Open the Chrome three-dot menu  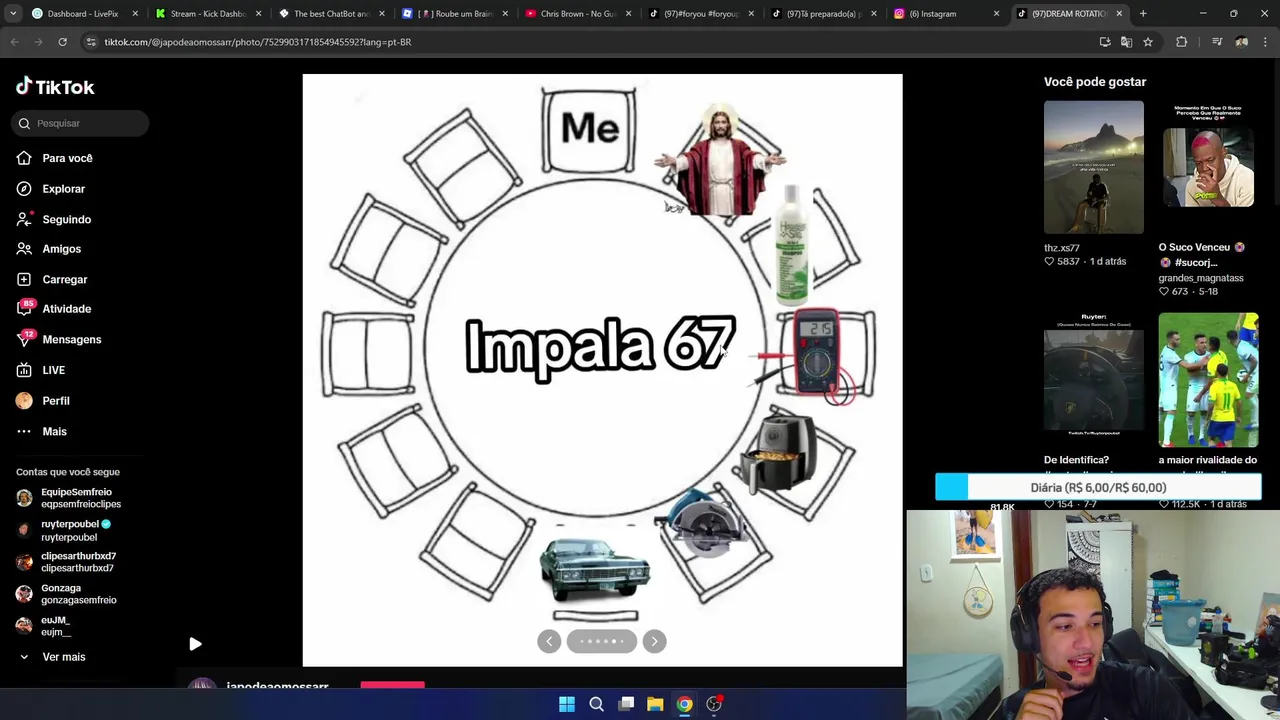pos(1265,42)
